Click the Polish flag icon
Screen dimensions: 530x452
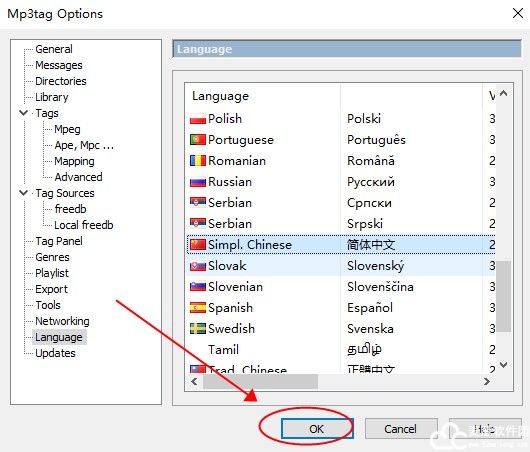pos(198,119)
